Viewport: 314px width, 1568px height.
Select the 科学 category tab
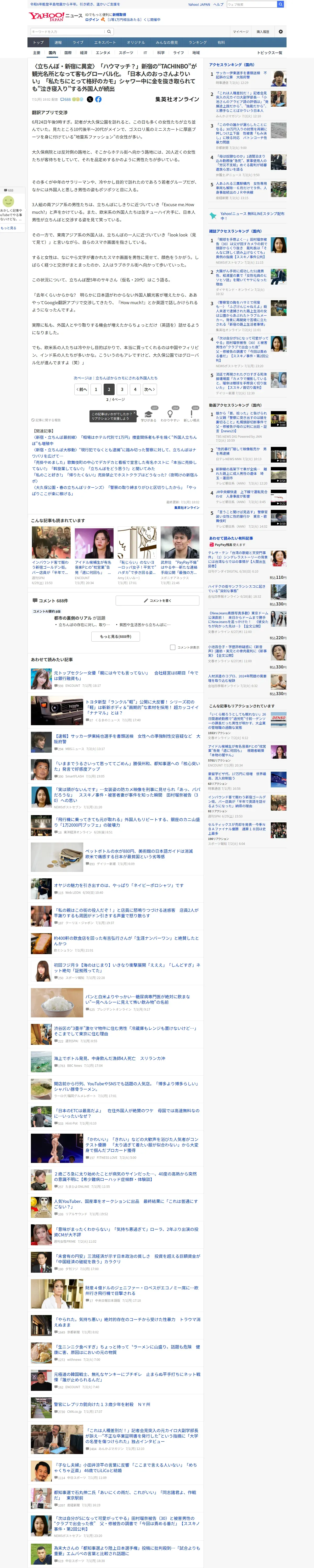tap(161, 53)
